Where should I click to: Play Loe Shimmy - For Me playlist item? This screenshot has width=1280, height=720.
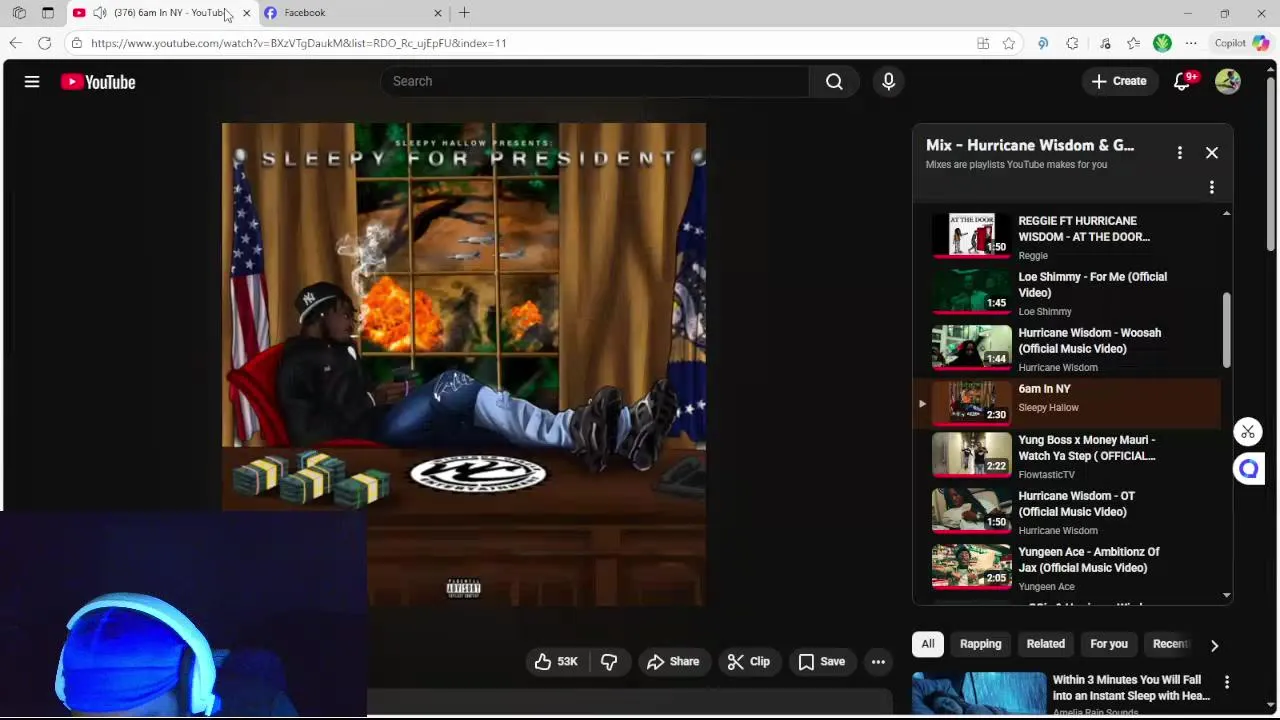[1066, 293]
